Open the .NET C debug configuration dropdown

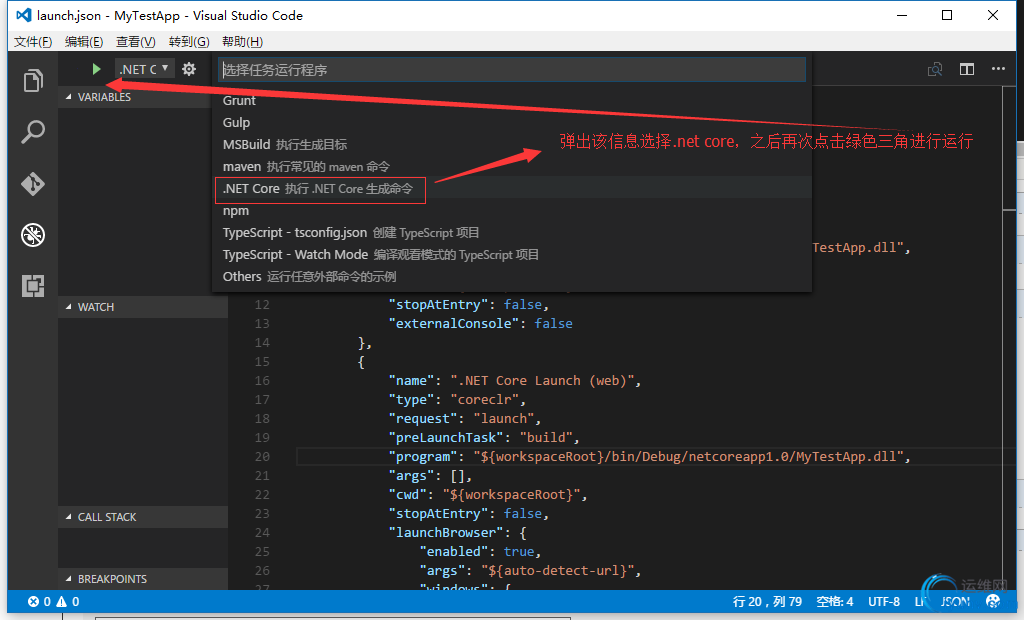tap(144, 69)
